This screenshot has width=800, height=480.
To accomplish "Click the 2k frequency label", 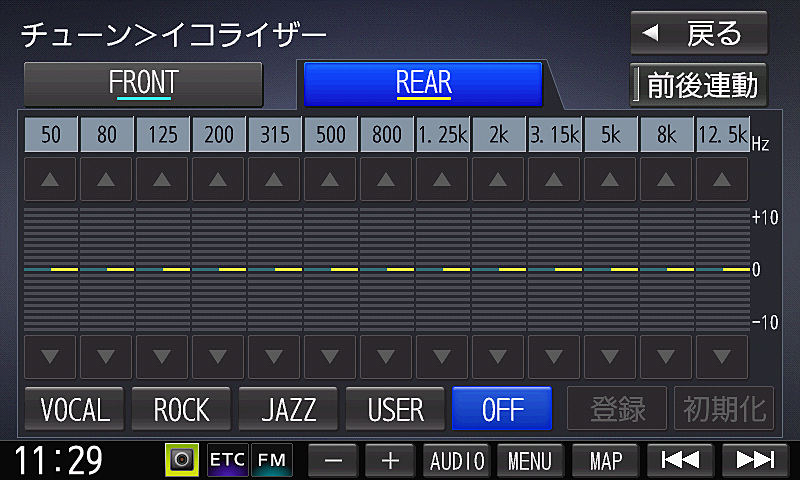I will pyautogui.click(x=498, y=135).
